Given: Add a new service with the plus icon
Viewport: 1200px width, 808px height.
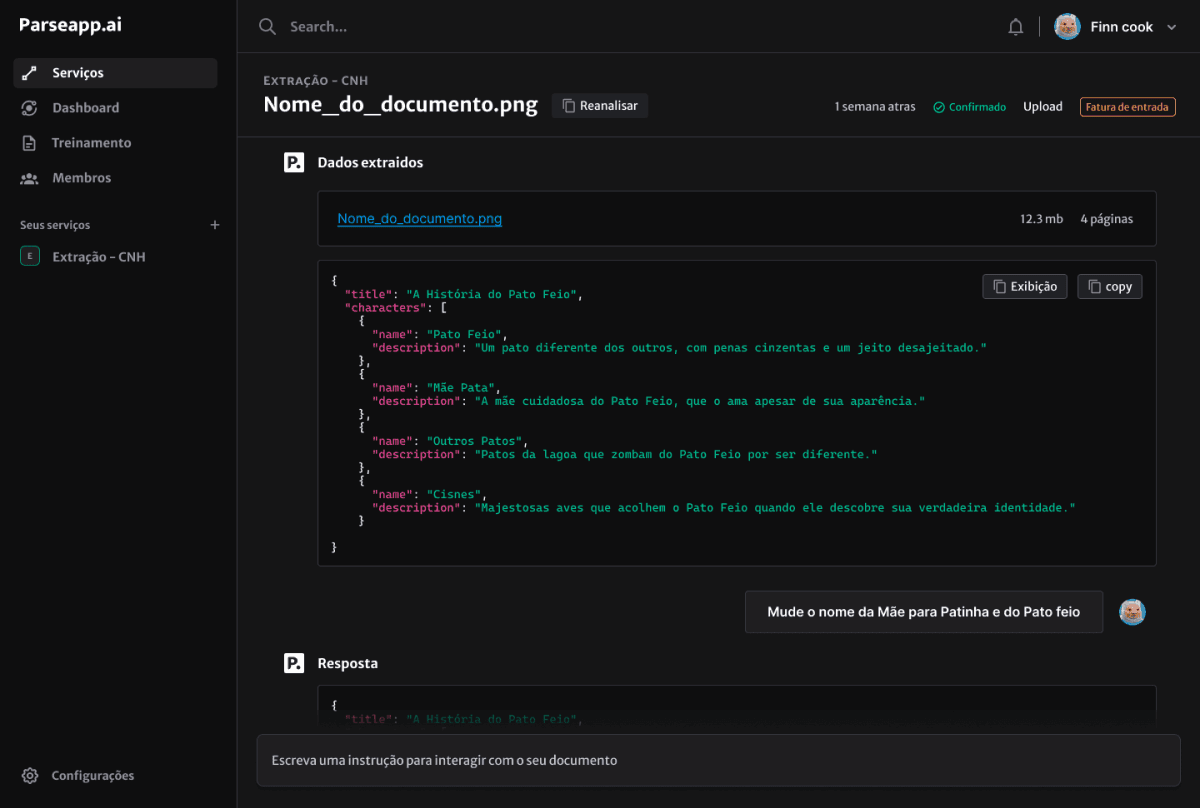Looking at the screenshot, I should click(214, 225).
